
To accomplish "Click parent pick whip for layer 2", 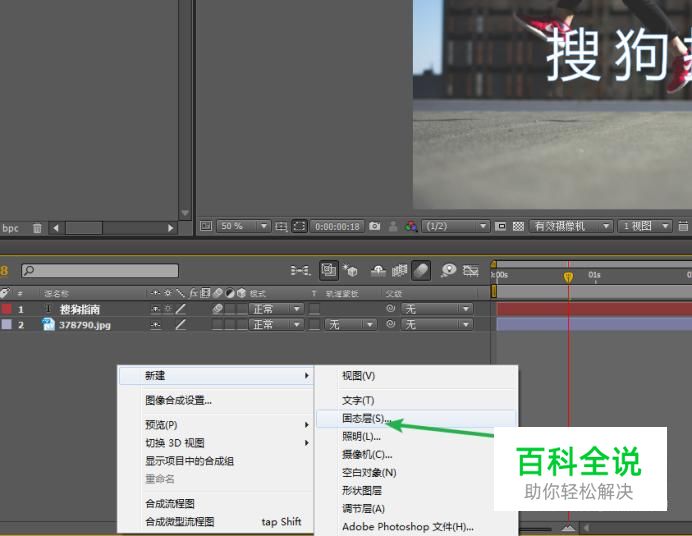I will (390, 324).
